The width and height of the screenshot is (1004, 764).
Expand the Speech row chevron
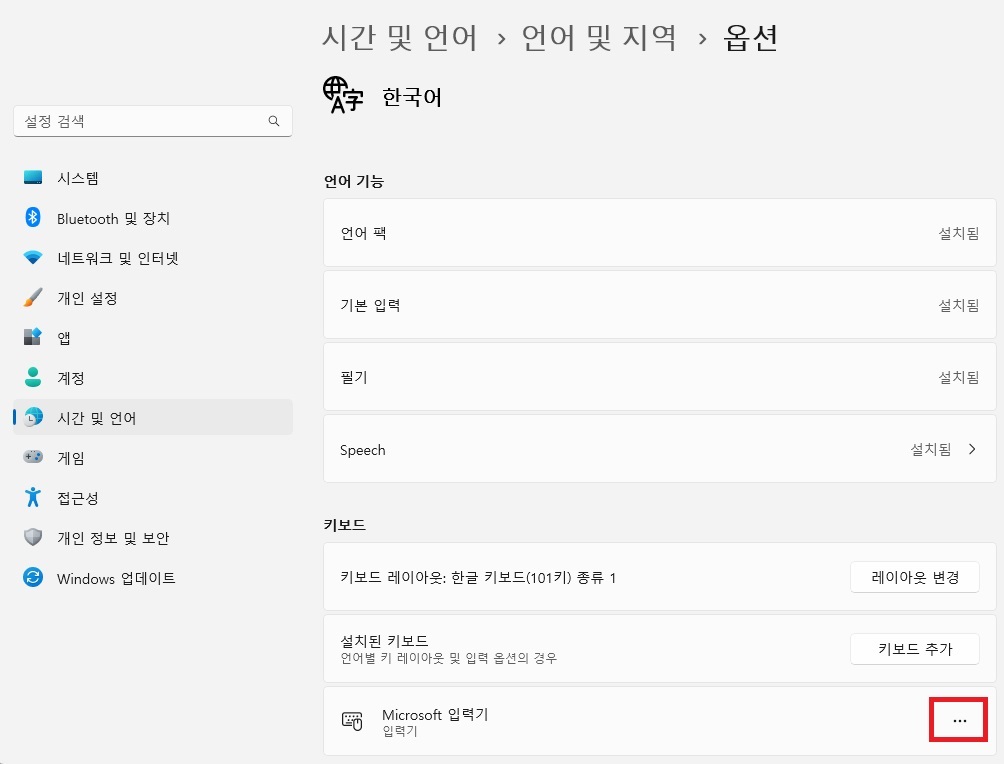972,449
